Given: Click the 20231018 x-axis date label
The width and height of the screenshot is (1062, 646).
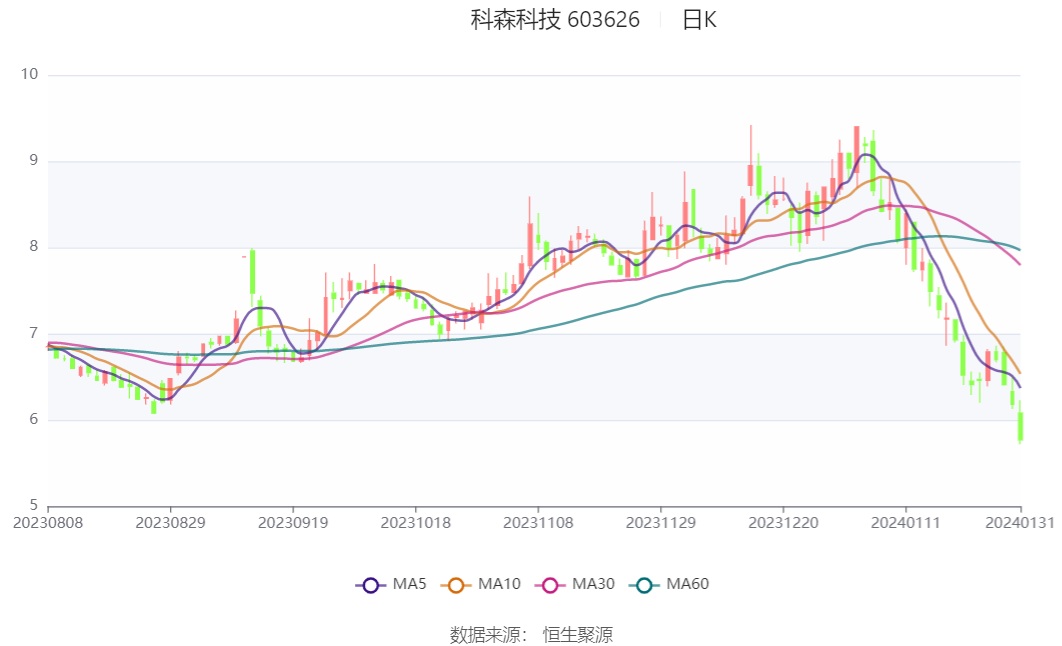Looking at the screenshot, I should 416,523.
